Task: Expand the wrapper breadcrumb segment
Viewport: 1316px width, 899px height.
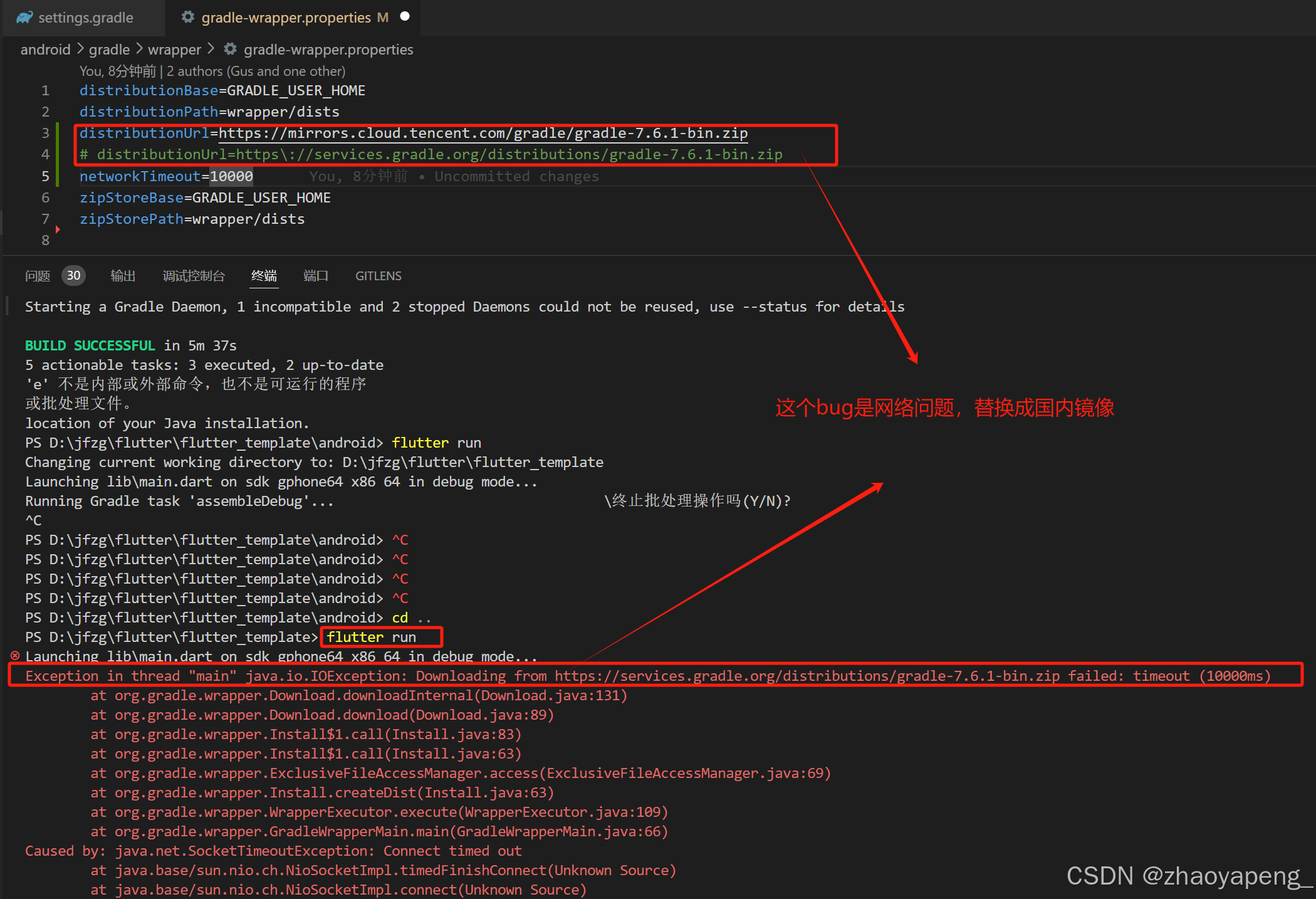Action: point(174,50)
